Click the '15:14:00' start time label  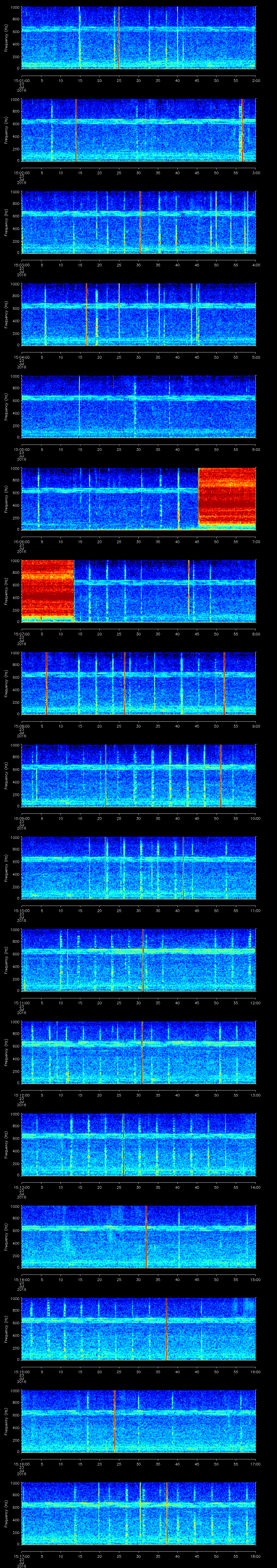[21, 1279]
